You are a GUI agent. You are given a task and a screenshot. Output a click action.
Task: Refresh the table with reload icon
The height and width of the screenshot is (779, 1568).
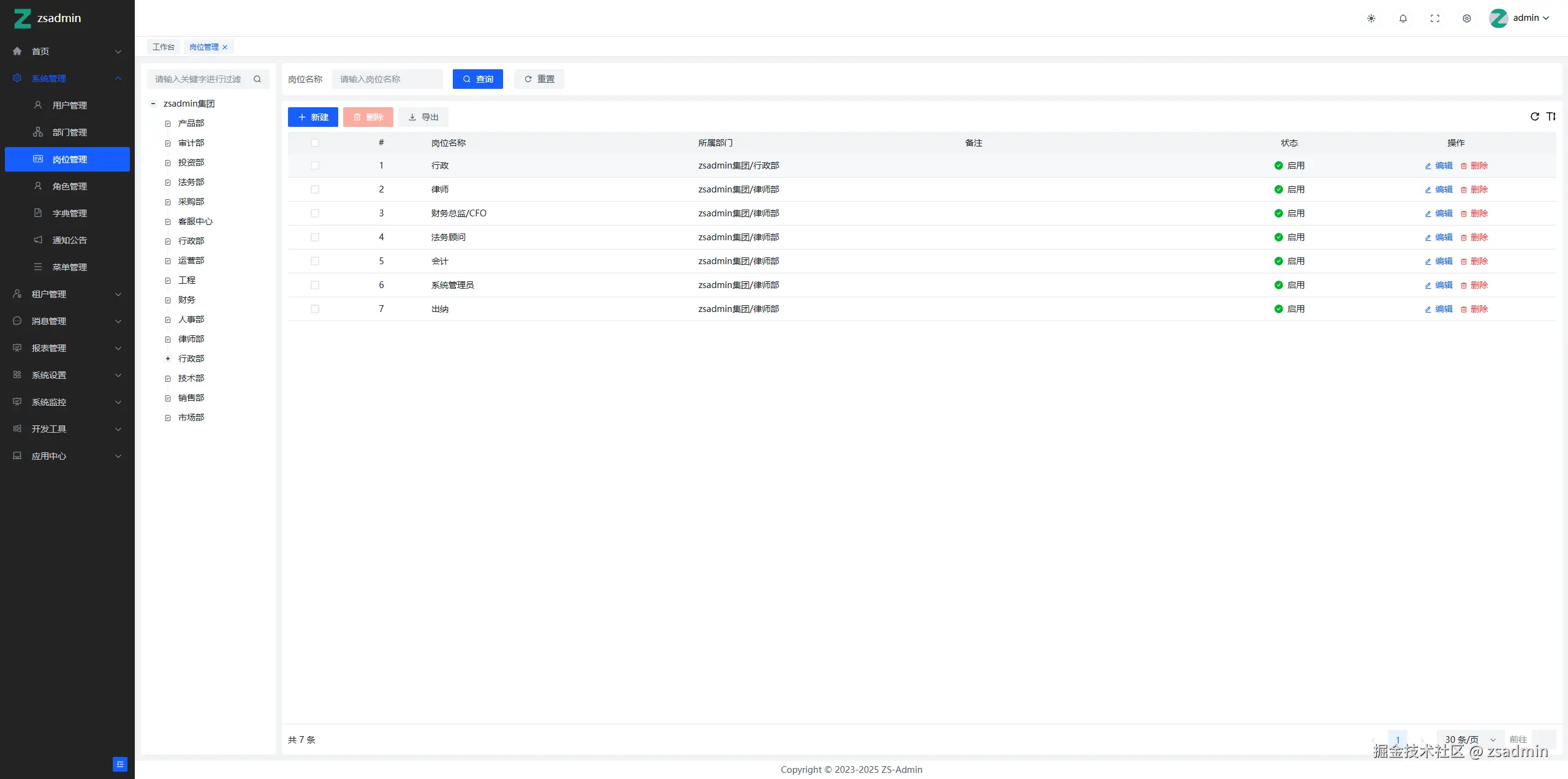1535,116
